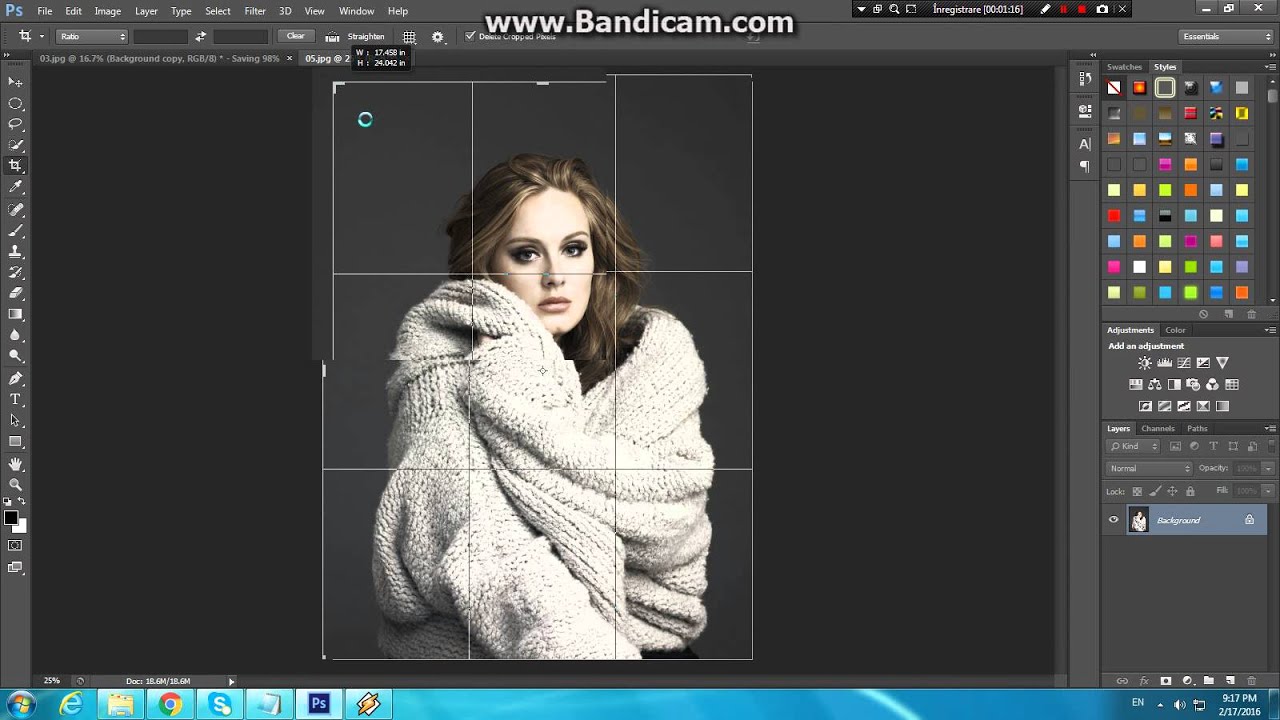Open the Select menu
1280x720 pixels.
(x=218, y=11)
